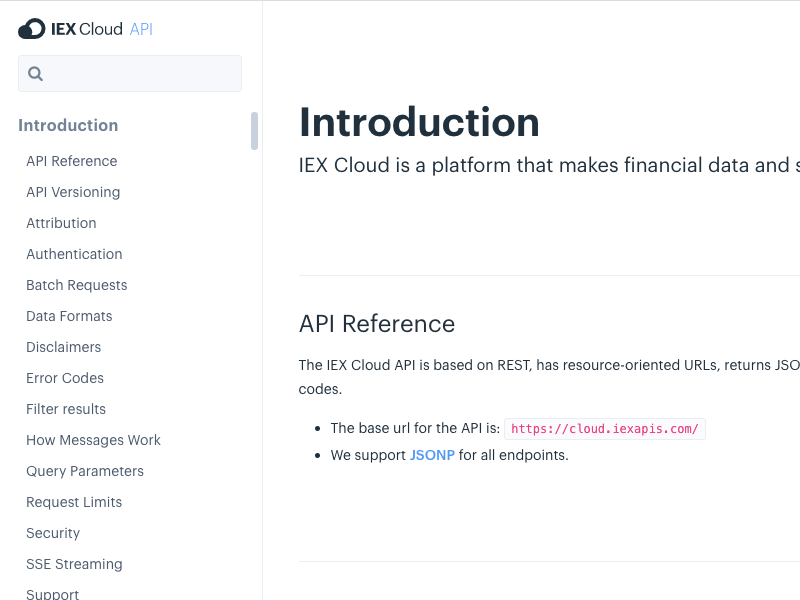The image size is (800, 600).
Task: Click the IEX Cloud logo icon
Action: pos(32,29)
